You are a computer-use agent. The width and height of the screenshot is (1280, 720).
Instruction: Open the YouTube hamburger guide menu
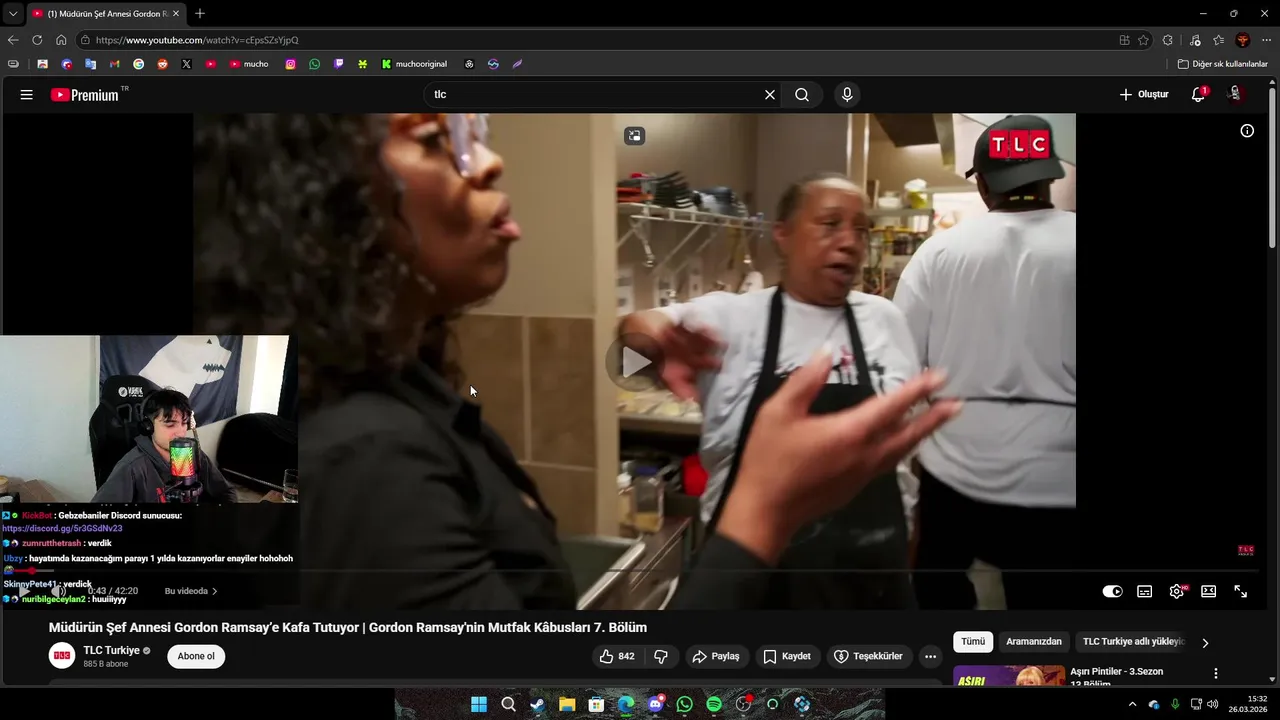(27, 95)
